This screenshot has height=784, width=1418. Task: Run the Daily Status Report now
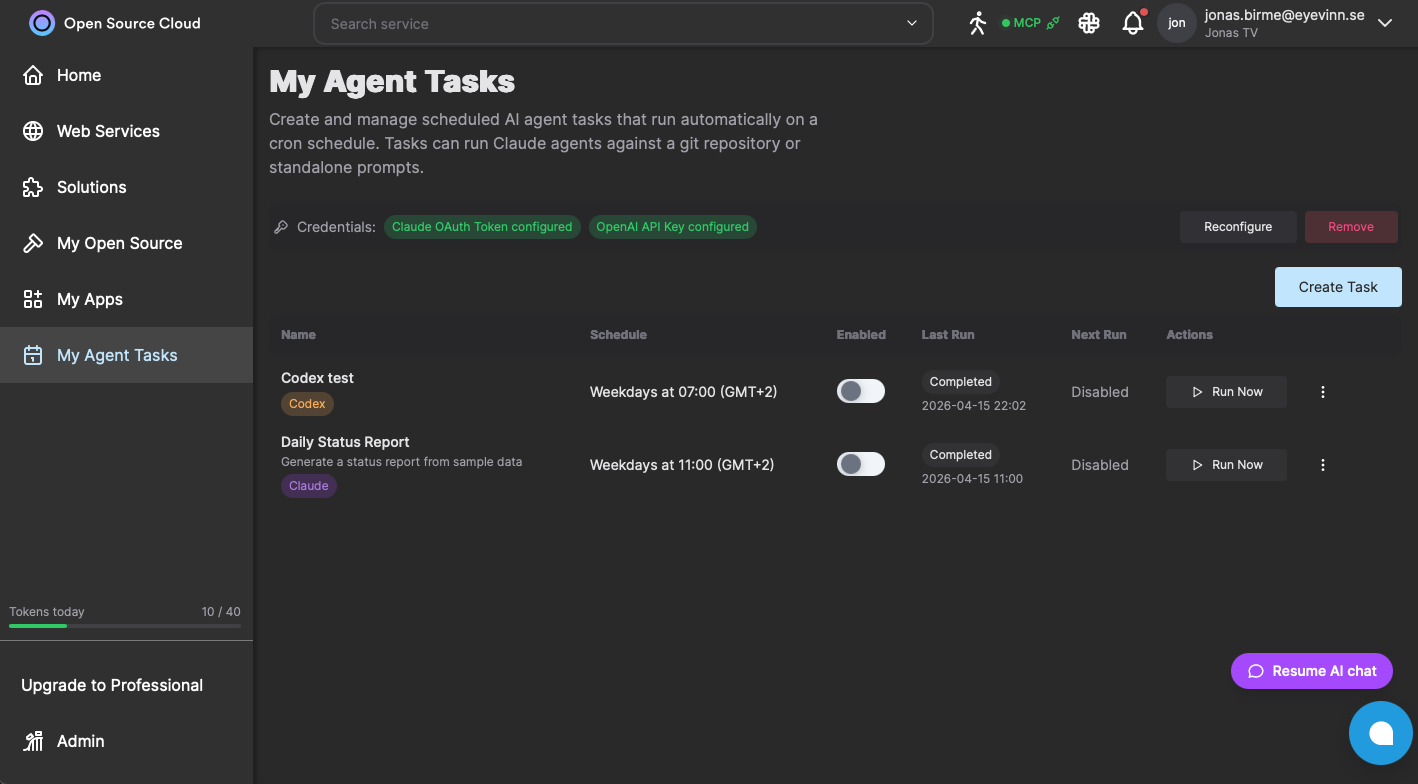1226,464
